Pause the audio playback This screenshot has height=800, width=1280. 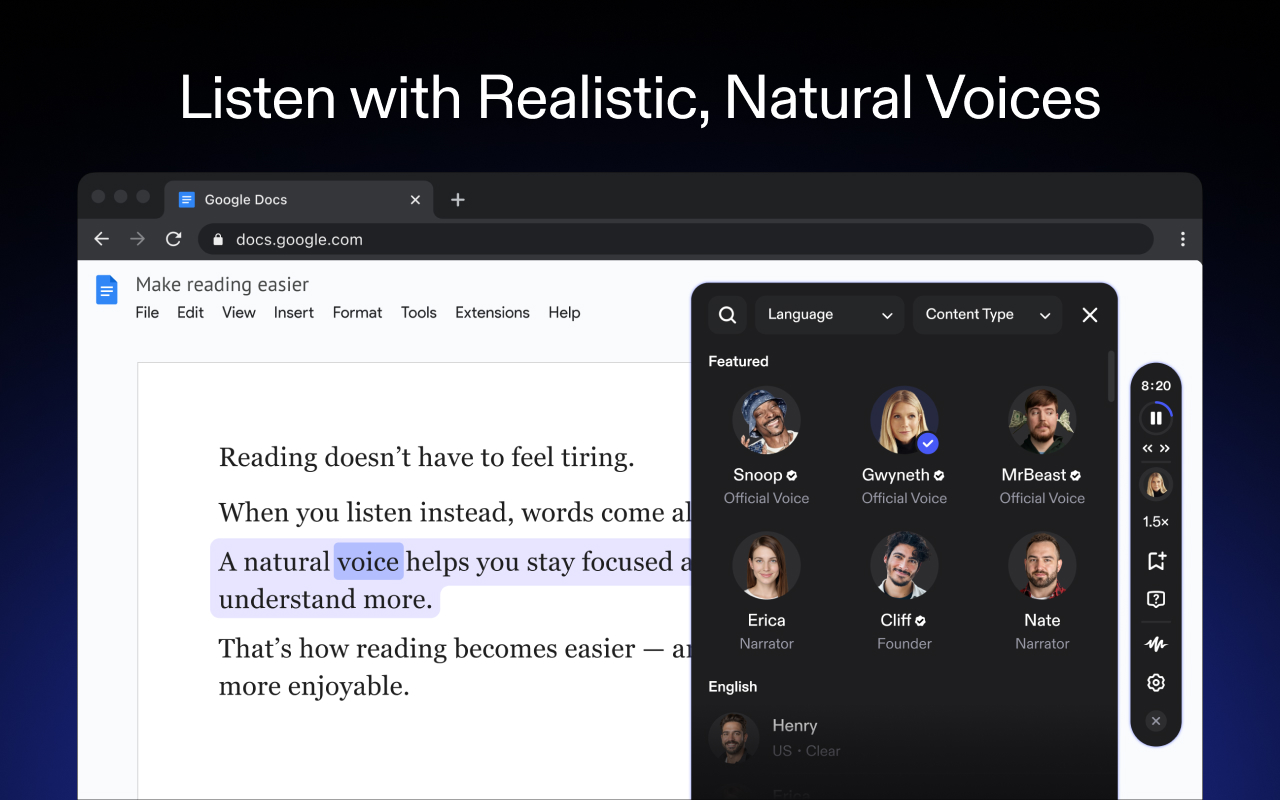point(1155,418)
